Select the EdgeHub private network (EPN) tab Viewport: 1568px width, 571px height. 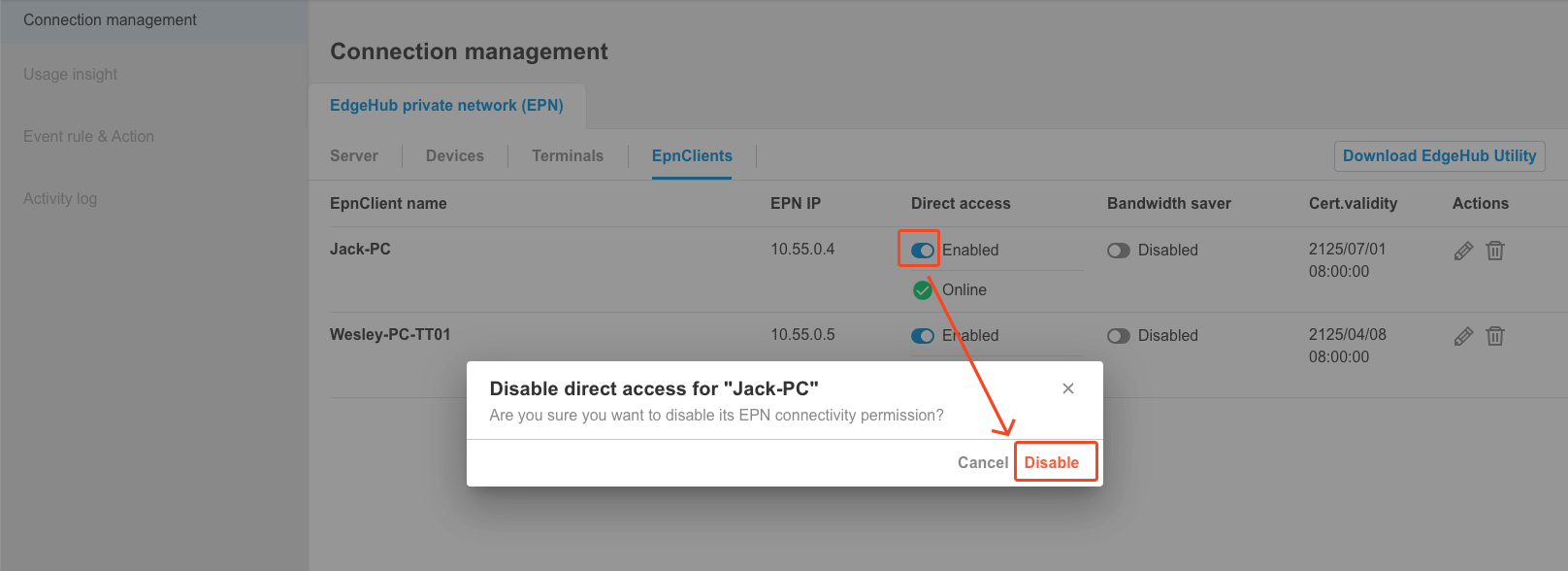[446, 105]
